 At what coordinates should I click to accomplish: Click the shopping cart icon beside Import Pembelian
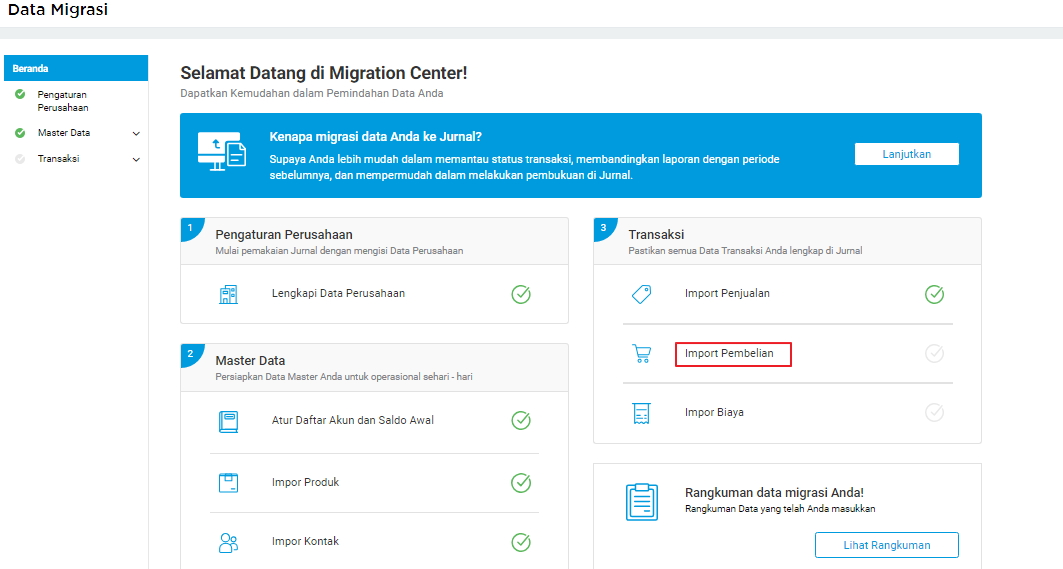[x=641, y=354]
